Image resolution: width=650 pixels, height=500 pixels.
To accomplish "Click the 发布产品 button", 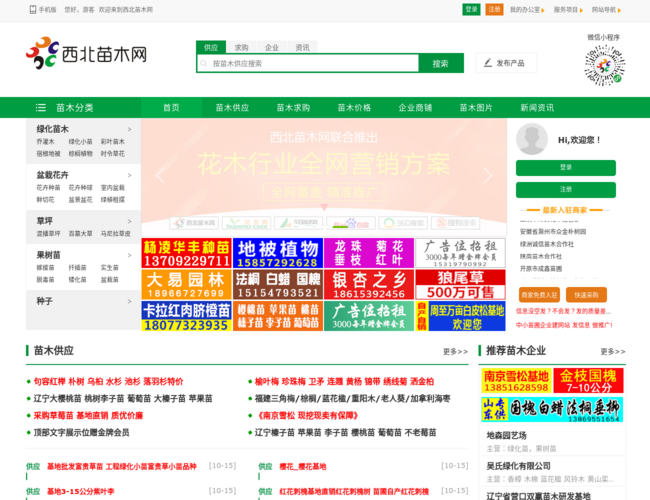I will coord(506,63).
